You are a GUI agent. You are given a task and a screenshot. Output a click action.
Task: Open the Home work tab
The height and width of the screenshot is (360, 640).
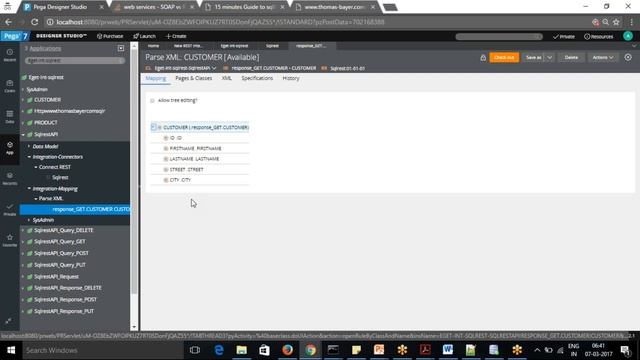coord(153,46)
